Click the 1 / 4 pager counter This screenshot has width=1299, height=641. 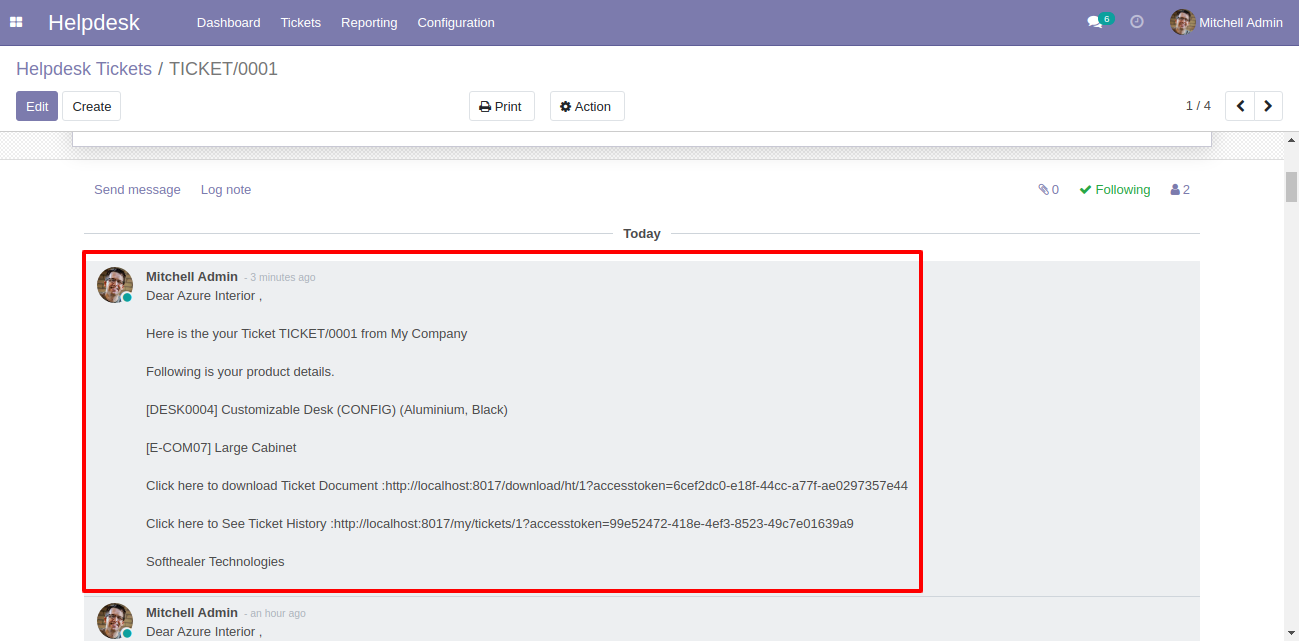pos(1198,106)
